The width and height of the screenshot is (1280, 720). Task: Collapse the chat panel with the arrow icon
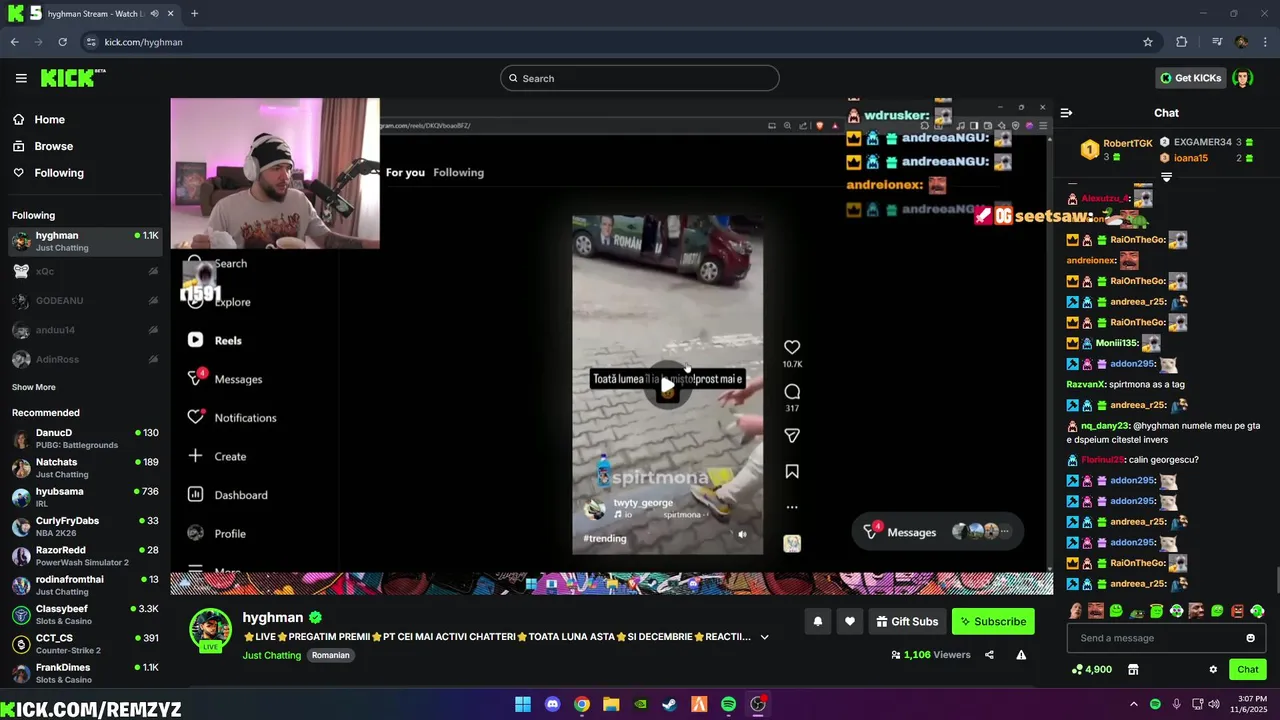(1066, 113)
